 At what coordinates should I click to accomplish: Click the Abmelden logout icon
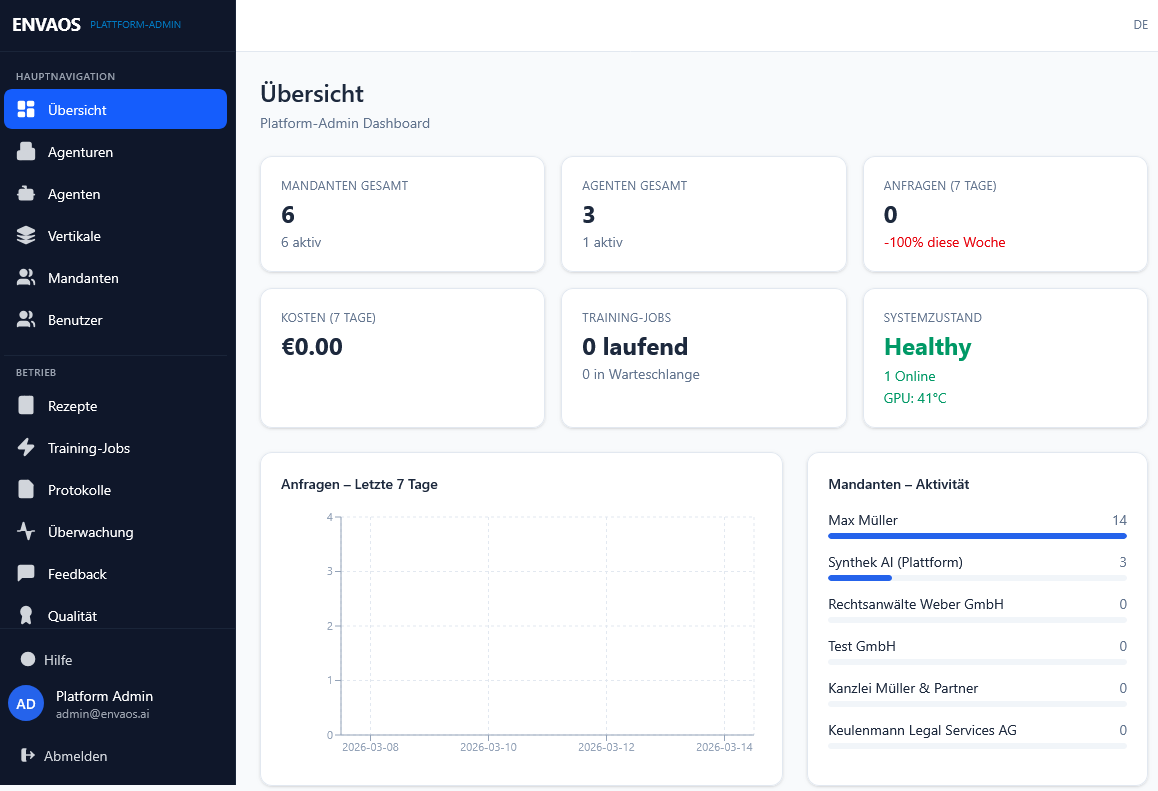coord(26,756)
